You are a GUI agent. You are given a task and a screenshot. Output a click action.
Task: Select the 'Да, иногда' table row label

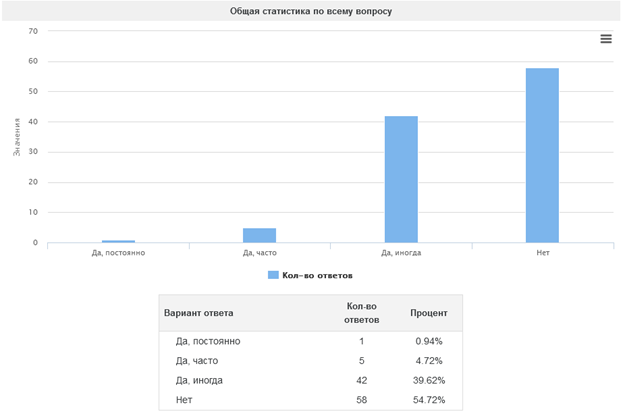click(199, 380)
